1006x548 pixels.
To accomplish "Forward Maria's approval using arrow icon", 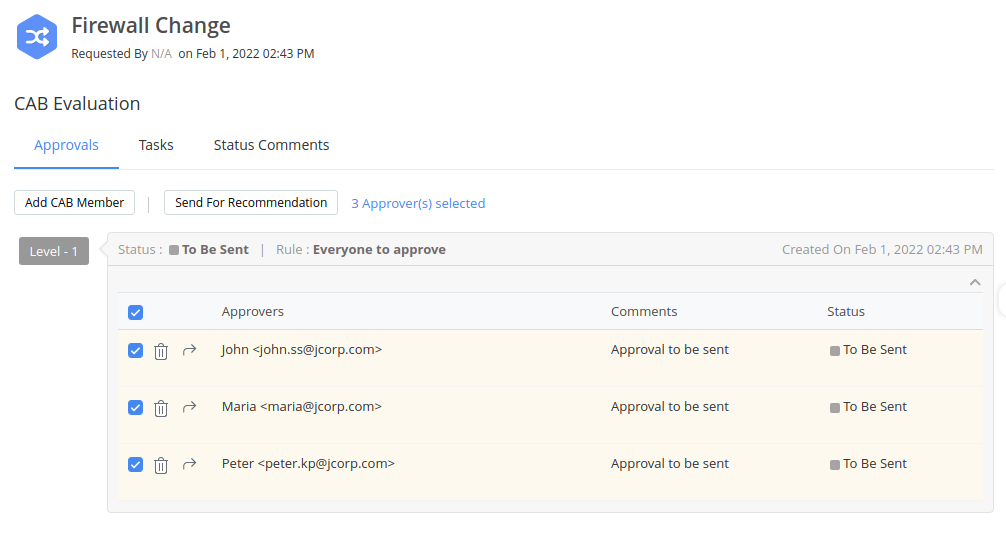I will [189, 407].
